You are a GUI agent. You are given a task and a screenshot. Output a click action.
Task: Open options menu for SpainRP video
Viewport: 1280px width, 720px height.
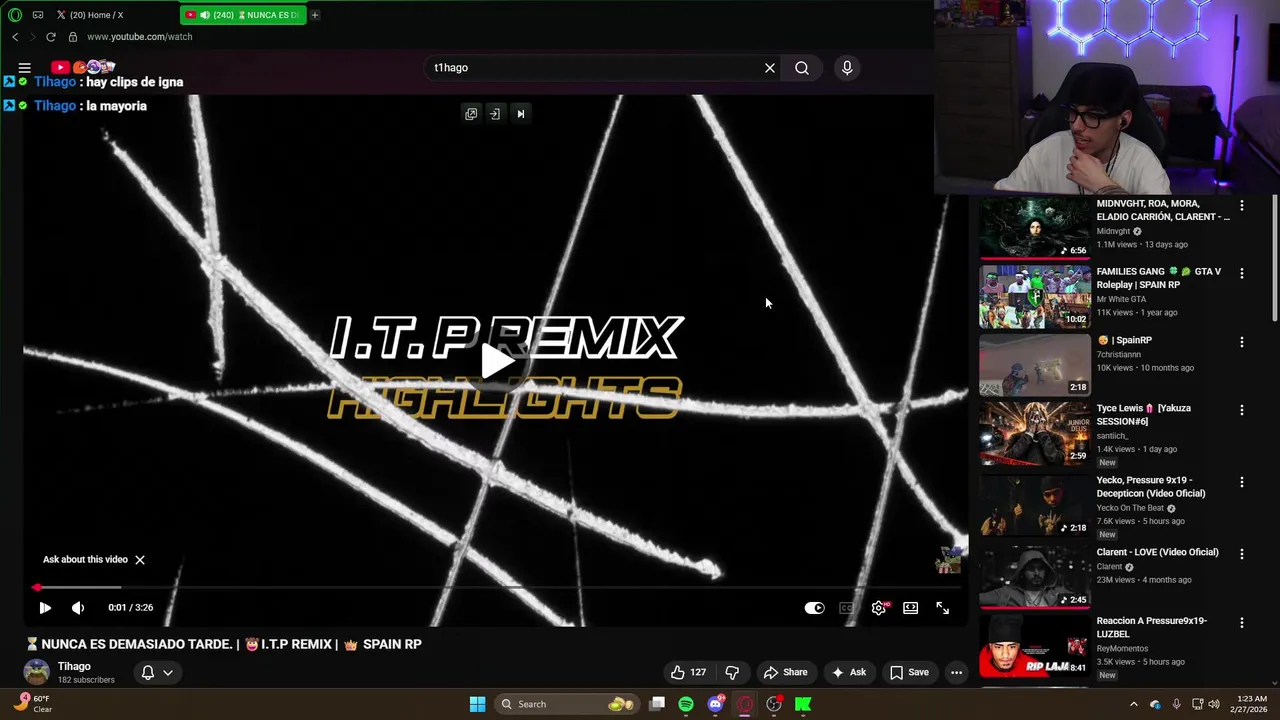click(x=1242, y=342)
